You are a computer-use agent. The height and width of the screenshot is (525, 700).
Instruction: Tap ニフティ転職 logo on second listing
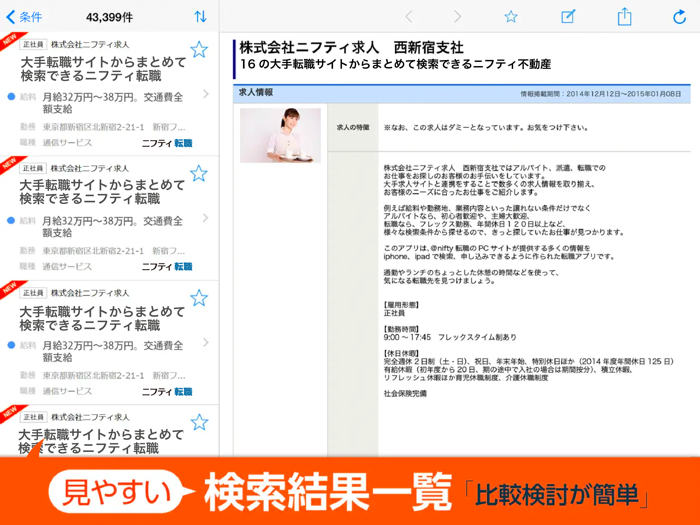167,267
